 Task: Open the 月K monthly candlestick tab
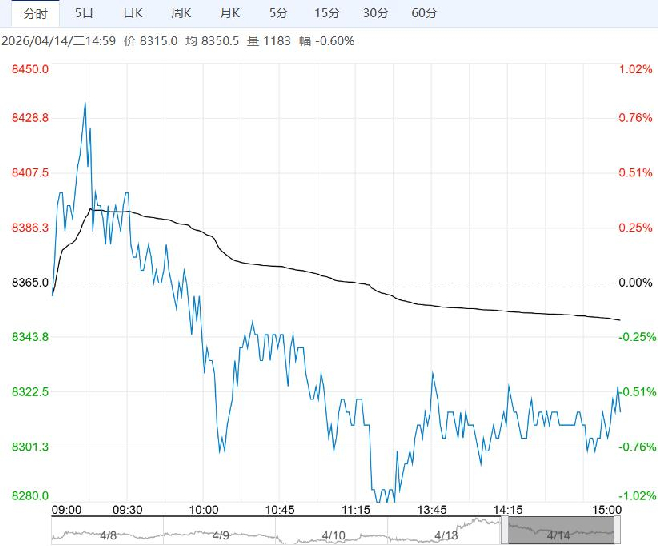pyautogui.click(x=229, y=13)
